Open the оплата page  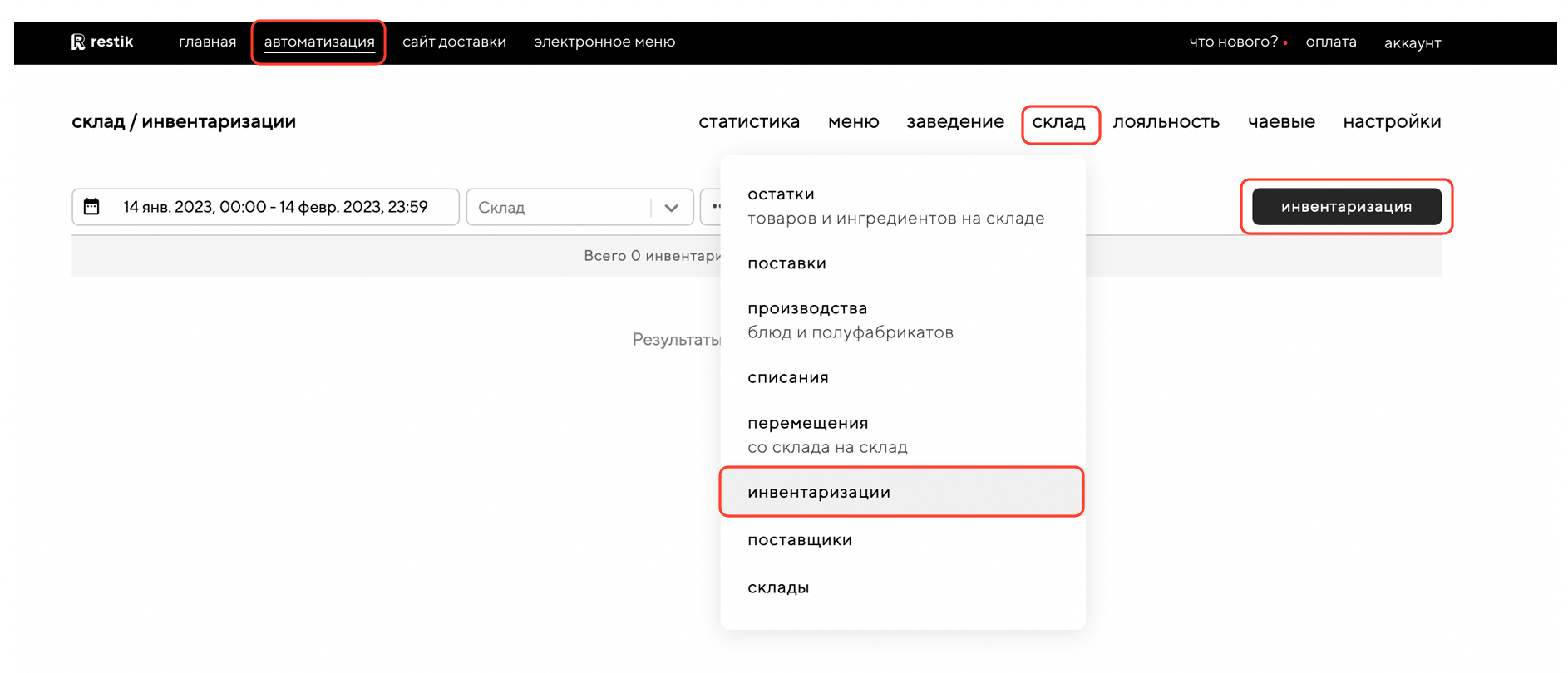pyautogui.click(x=1330, y=42)
